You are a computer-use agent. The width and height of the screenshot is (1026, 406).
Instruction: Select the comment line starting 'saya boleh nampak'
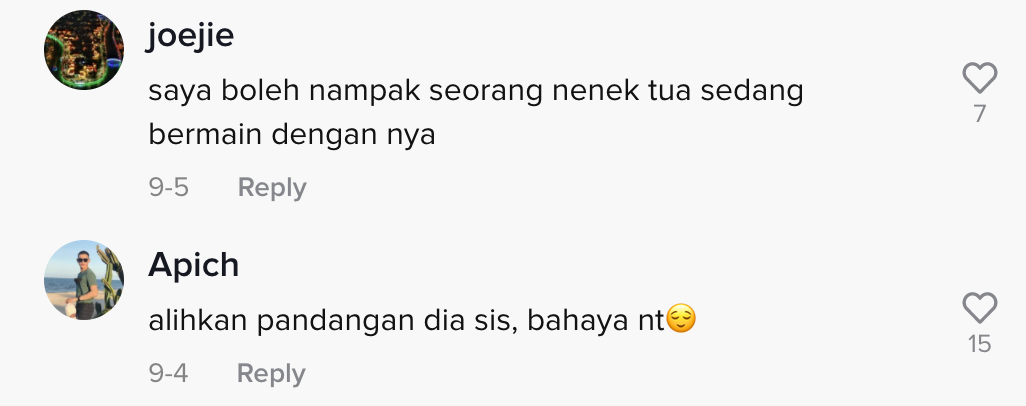pyautogui.click(x=476, y=92)
